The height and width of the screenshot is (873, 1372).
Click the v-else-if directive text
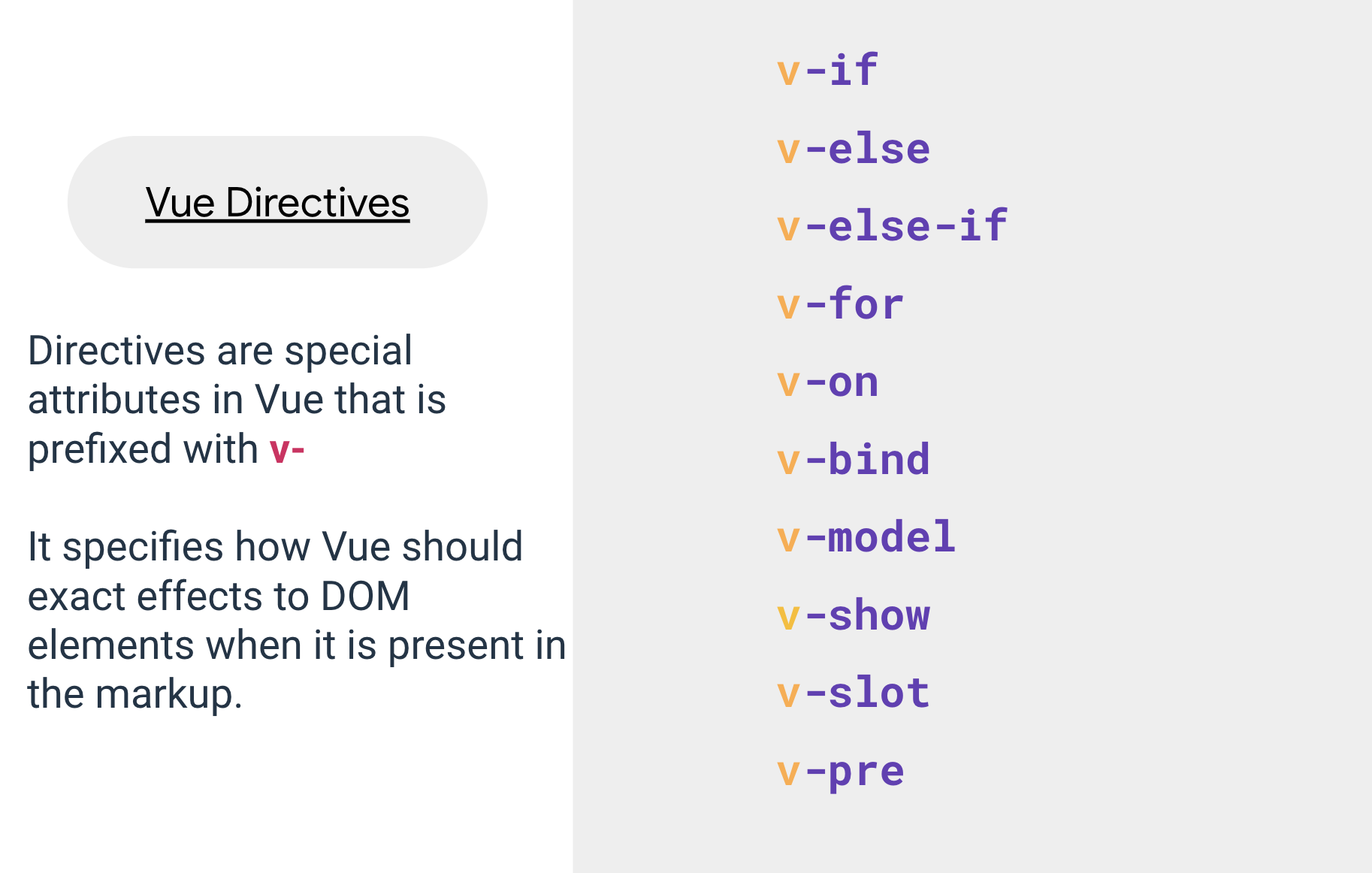[892, 225]
